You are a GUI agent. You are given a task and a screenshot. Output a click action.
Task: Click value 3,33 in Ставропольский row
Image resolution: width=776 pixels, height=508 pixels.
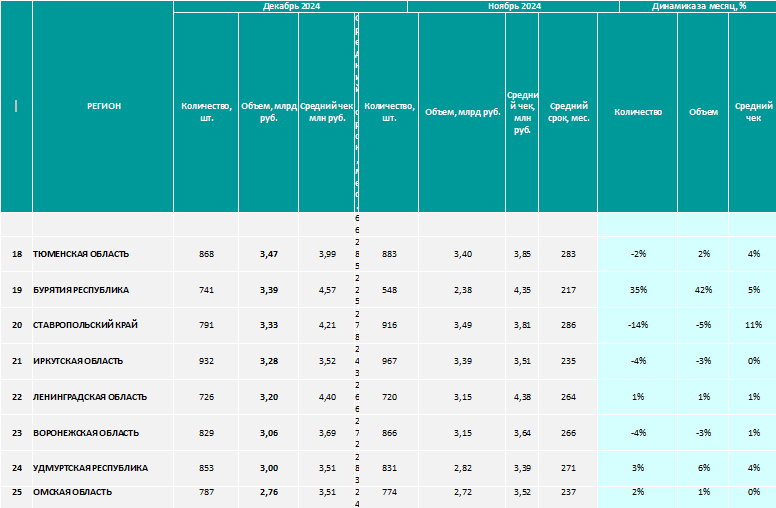[x=269, y=325]
